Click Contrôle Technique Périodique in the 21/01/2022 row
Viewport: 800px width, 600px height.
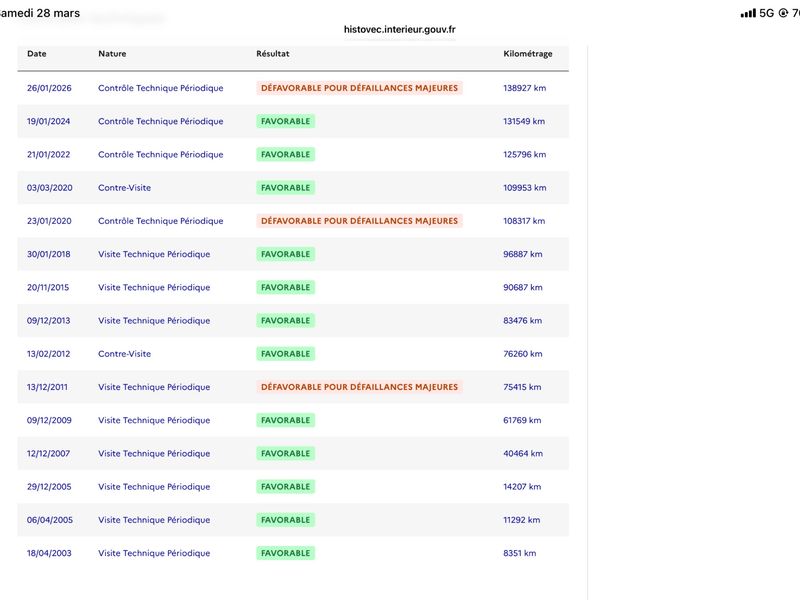pyautogui.click(x=161, y=154)
